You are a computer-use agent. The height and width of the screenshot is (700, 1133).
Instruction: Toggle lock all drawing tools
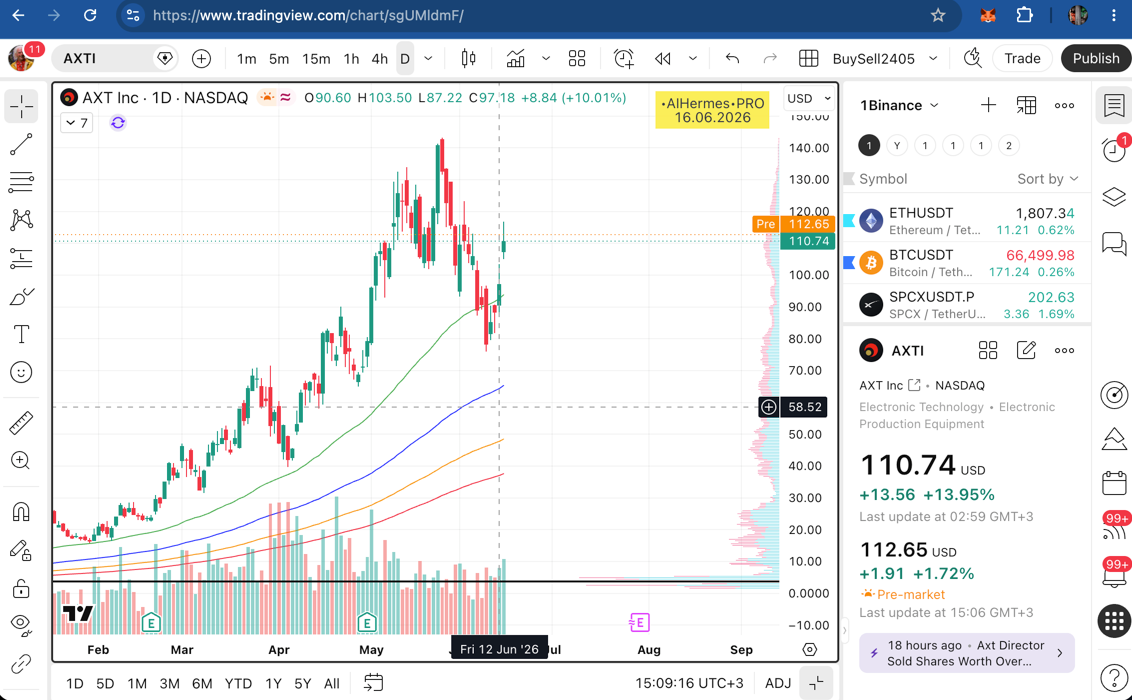(x=21, y=588)
